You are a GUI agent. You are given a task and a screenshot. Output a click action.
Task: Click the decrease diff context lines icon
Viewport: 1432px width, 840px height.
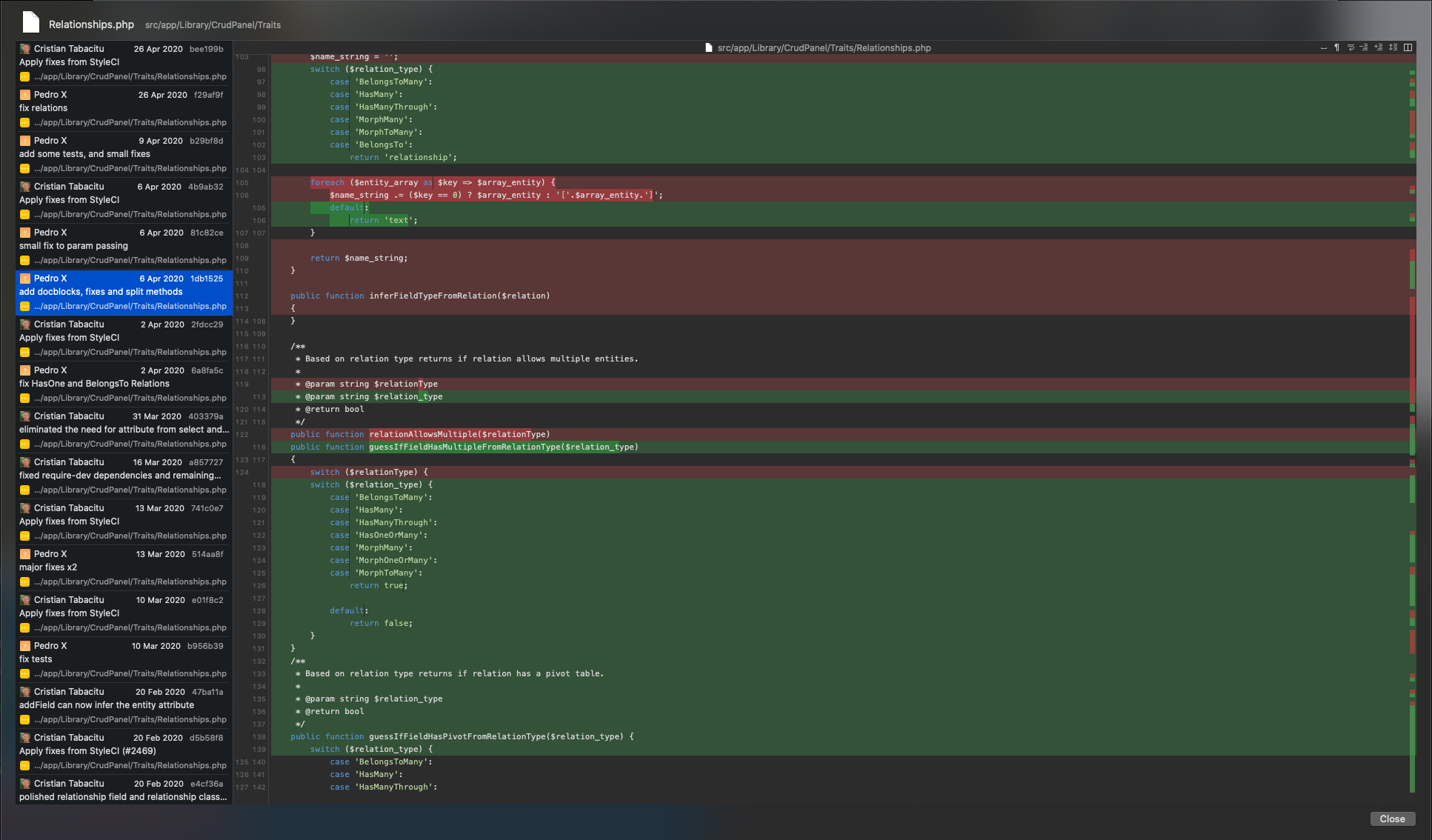pyautogui.click(x=1363, y=47)
